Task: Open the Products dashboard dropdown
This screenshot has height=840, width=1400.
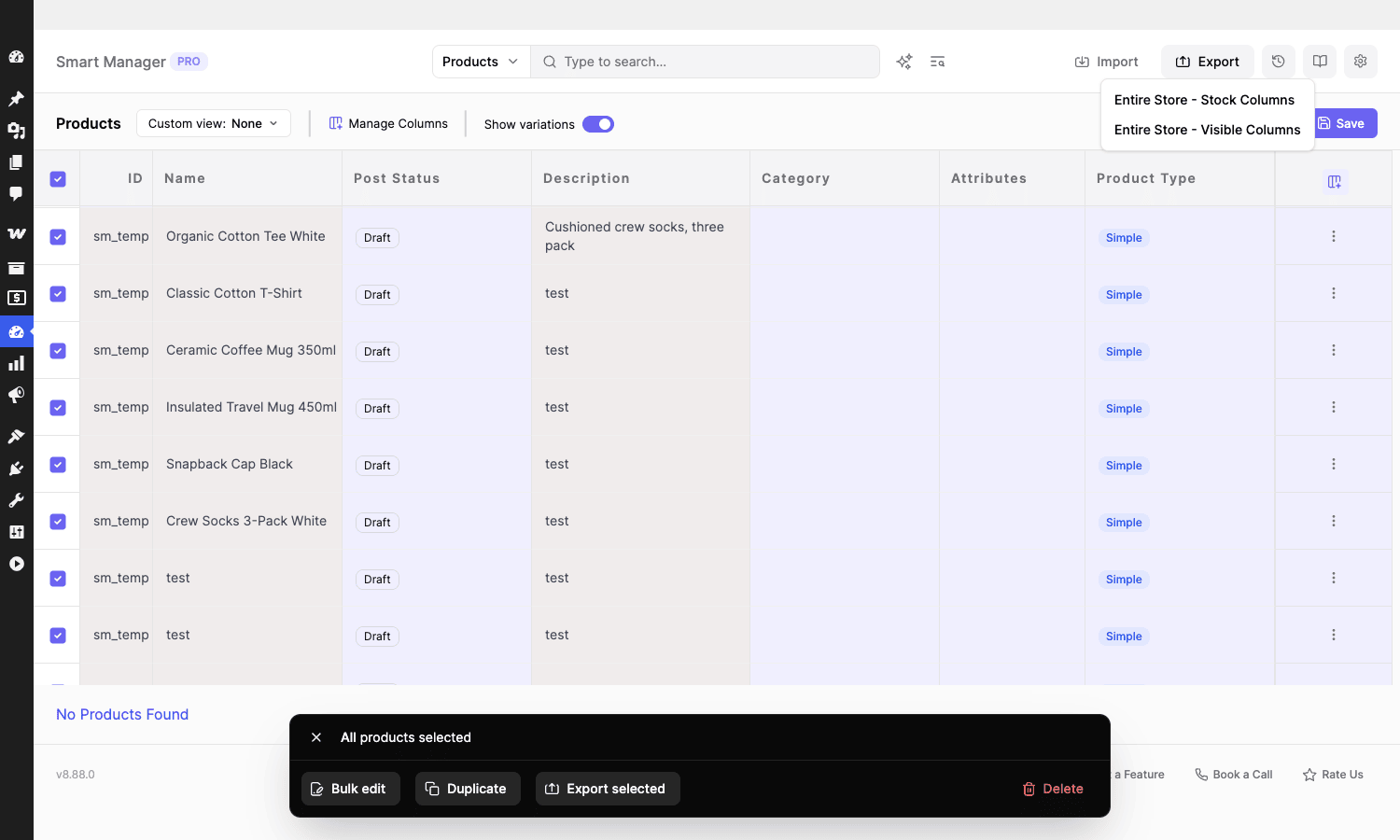Action: [x=481, y=62]
